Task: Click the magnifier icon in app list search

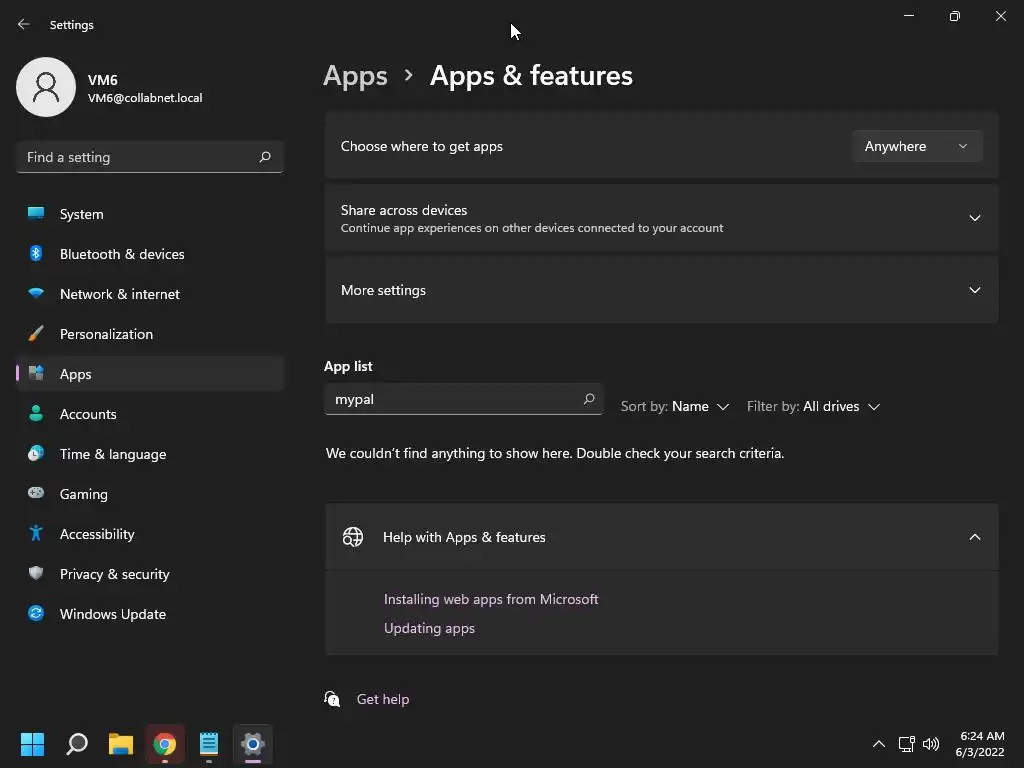Action: pyautogui.click(x=589, y=399)
